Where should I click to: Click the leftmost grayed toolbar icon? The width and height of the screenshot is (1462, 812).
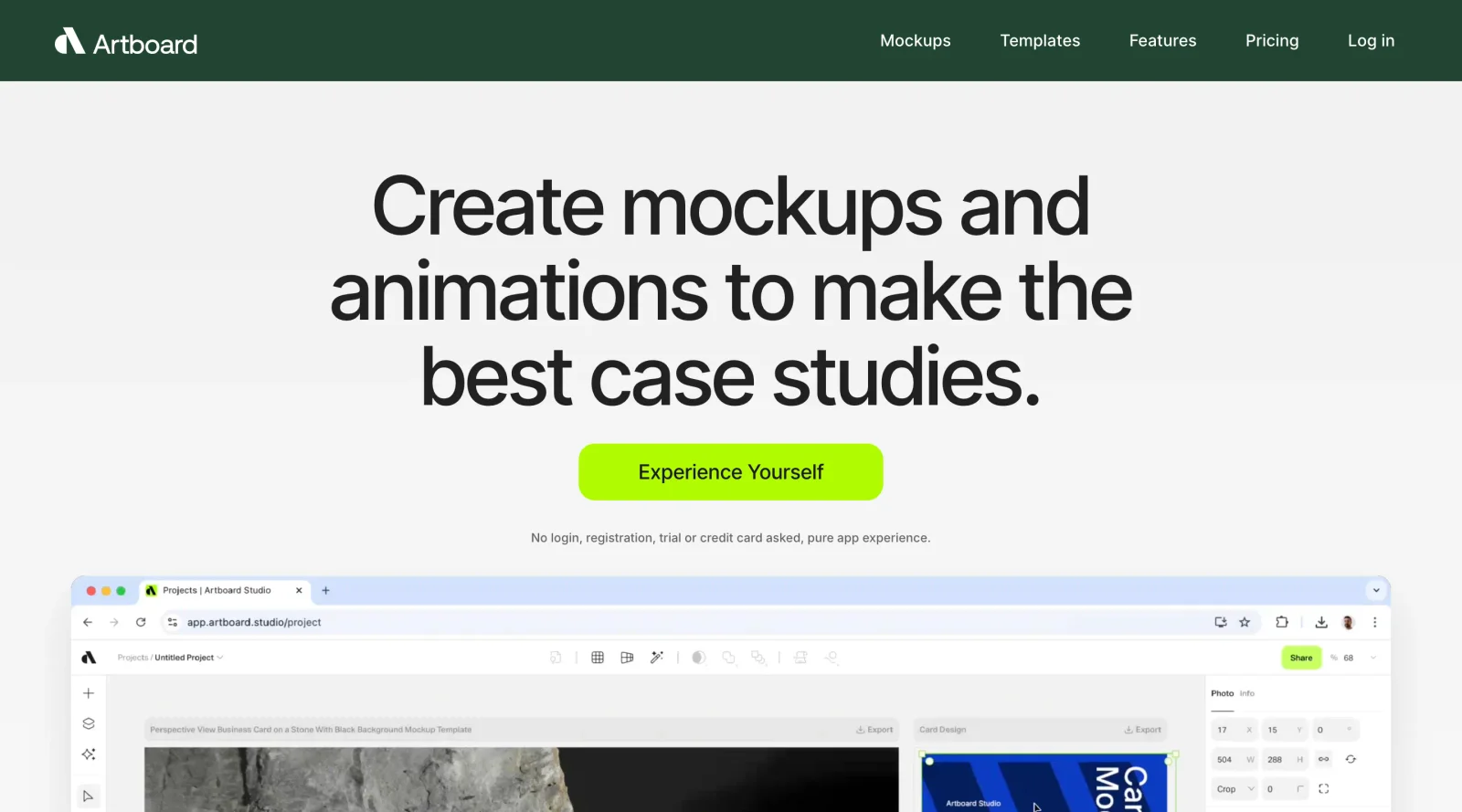pos(556,658)
